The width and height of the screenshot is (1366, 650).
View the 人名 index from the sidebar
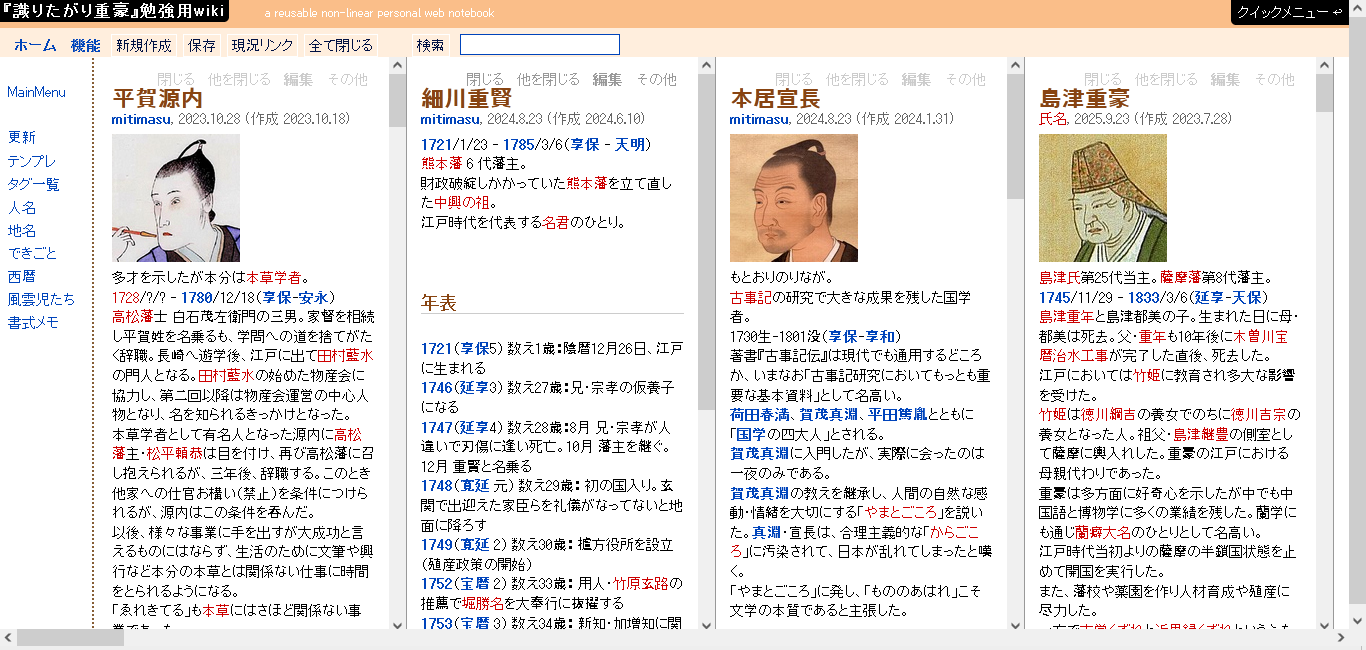click(x=25, y=209)
